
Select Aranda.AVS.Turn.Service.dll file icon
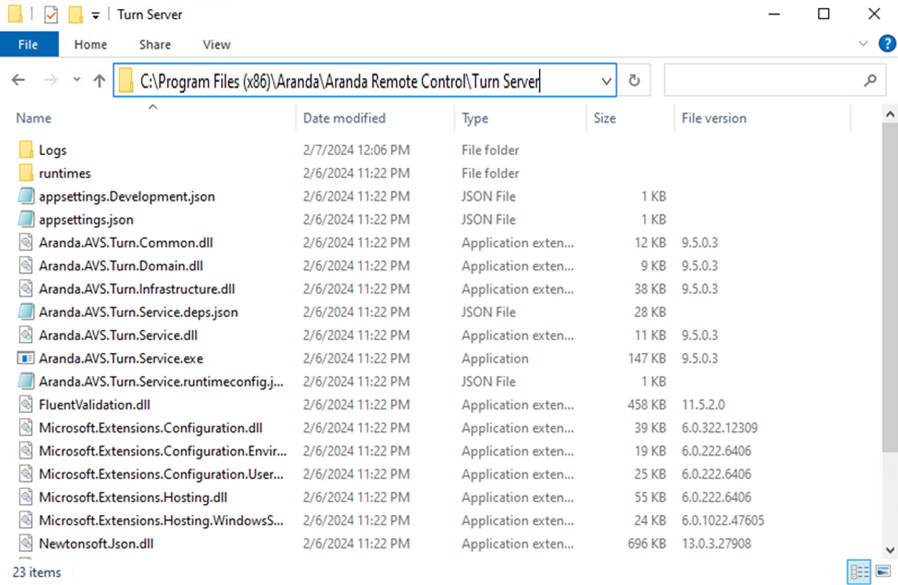click(x=26, y=335)
